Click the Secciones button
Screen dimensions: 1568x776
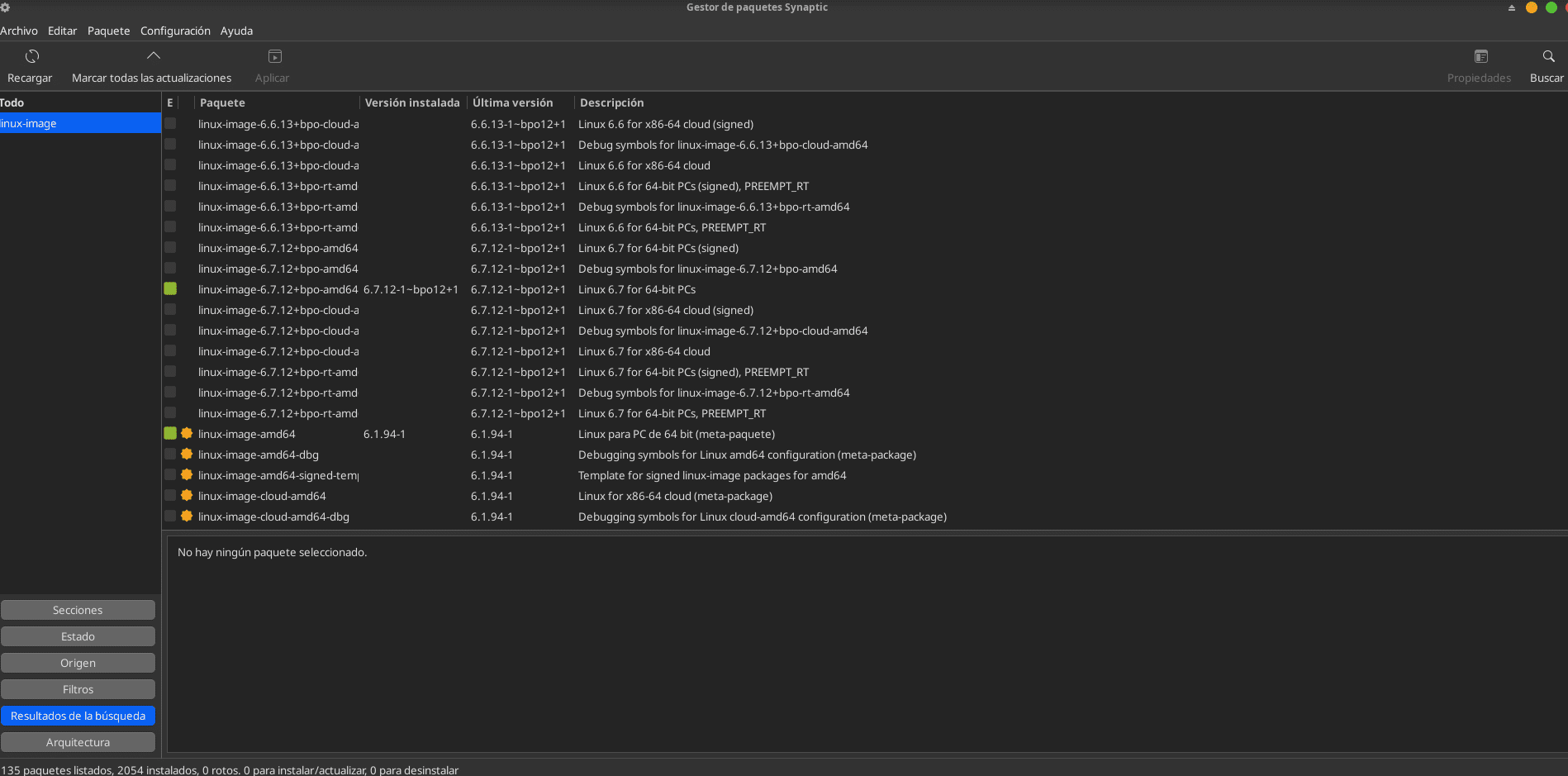pyautogui.click(x=78, y=610)
